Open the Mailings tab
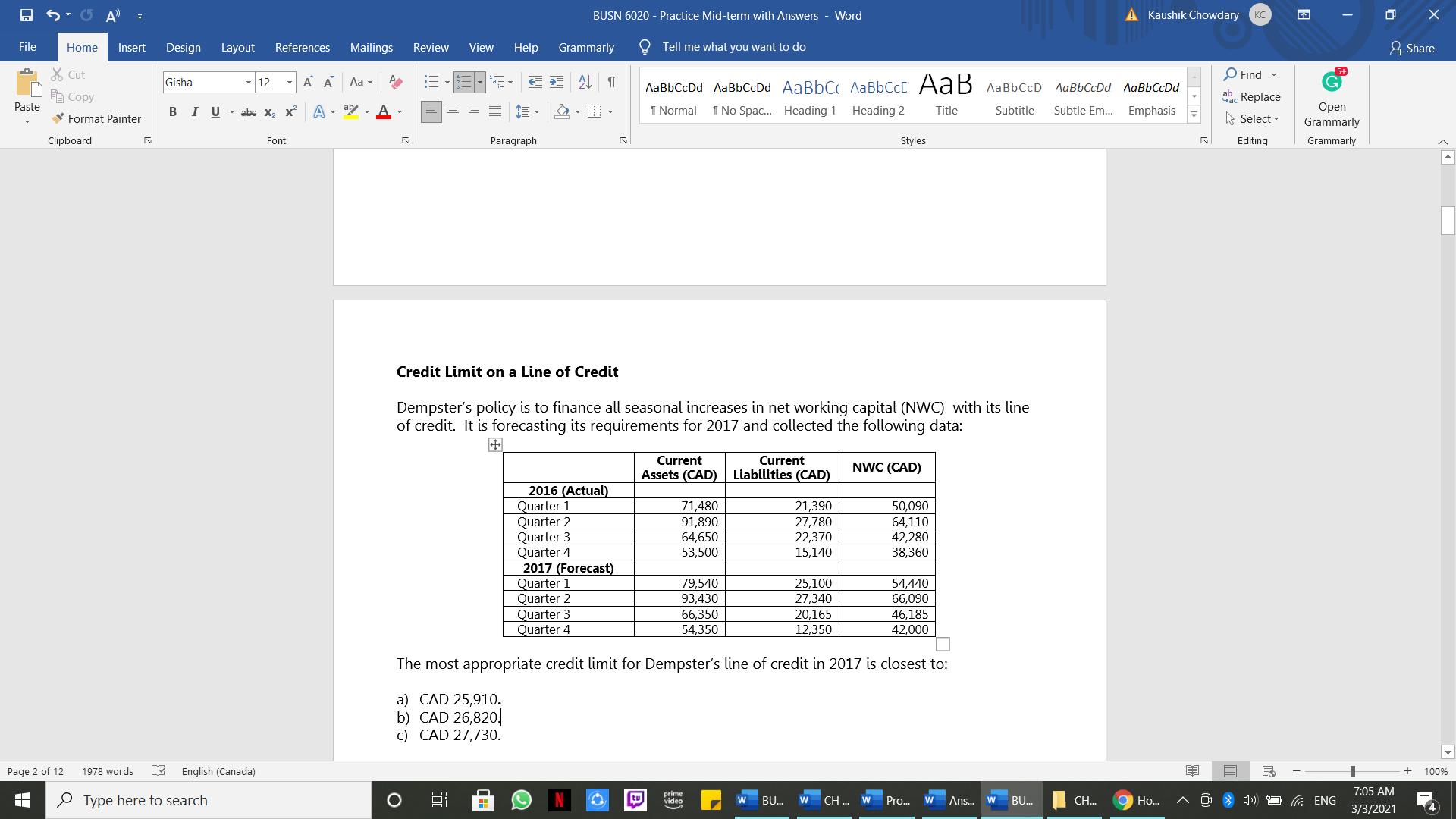The width and height of the screenshot is (1456, 819). click(371, 47)
